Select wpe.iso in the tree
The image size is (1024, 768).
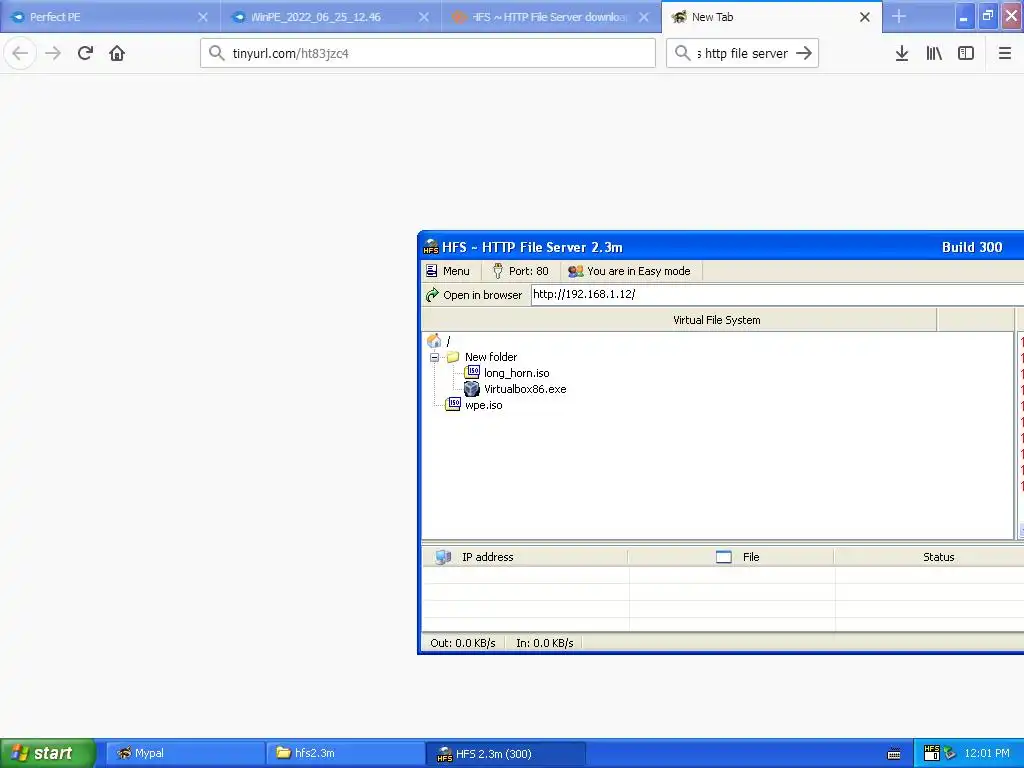(x=483, y=406)
